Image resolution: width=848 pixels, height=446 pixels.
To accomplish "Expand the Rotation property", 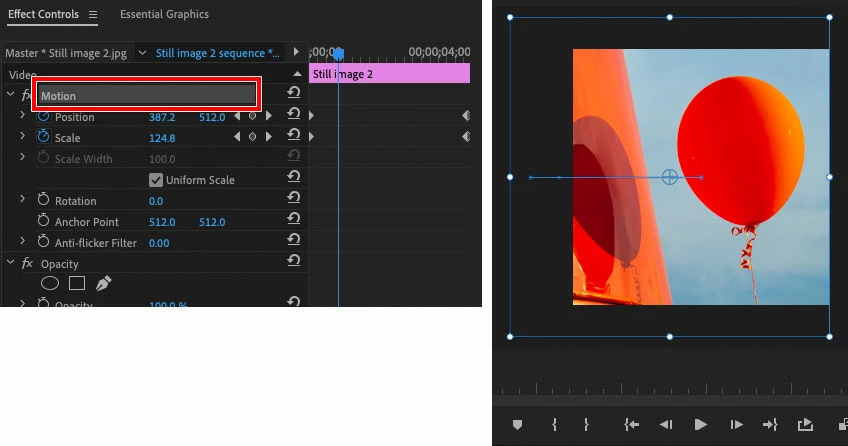I will click(x=22, y=199).
